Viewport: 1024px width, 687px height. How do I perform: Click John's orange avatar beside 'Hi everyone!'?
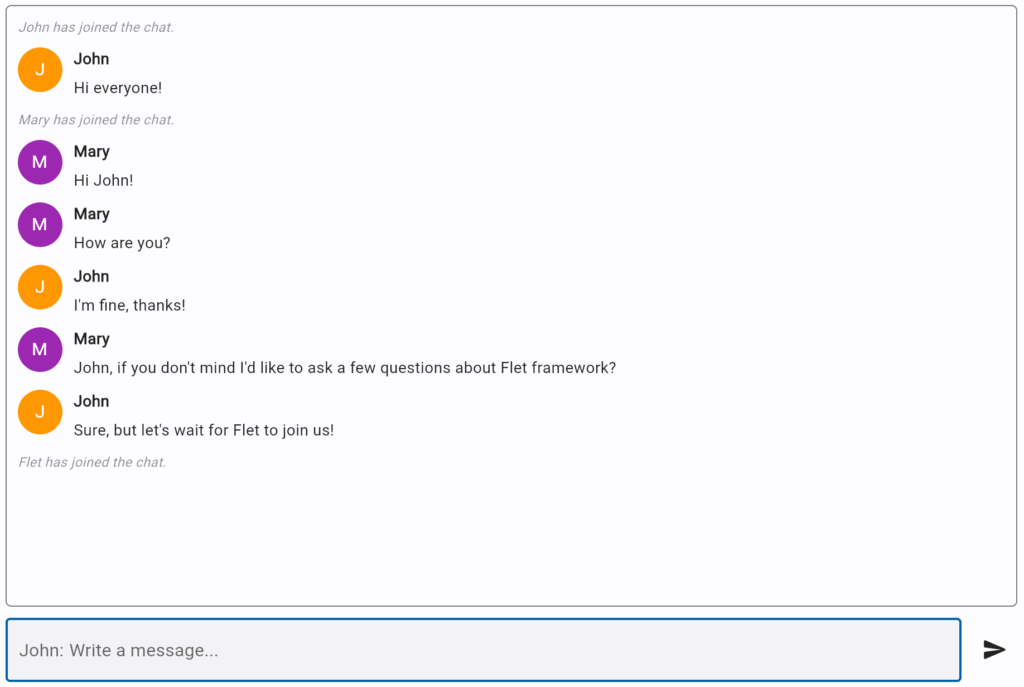[40, 70]
